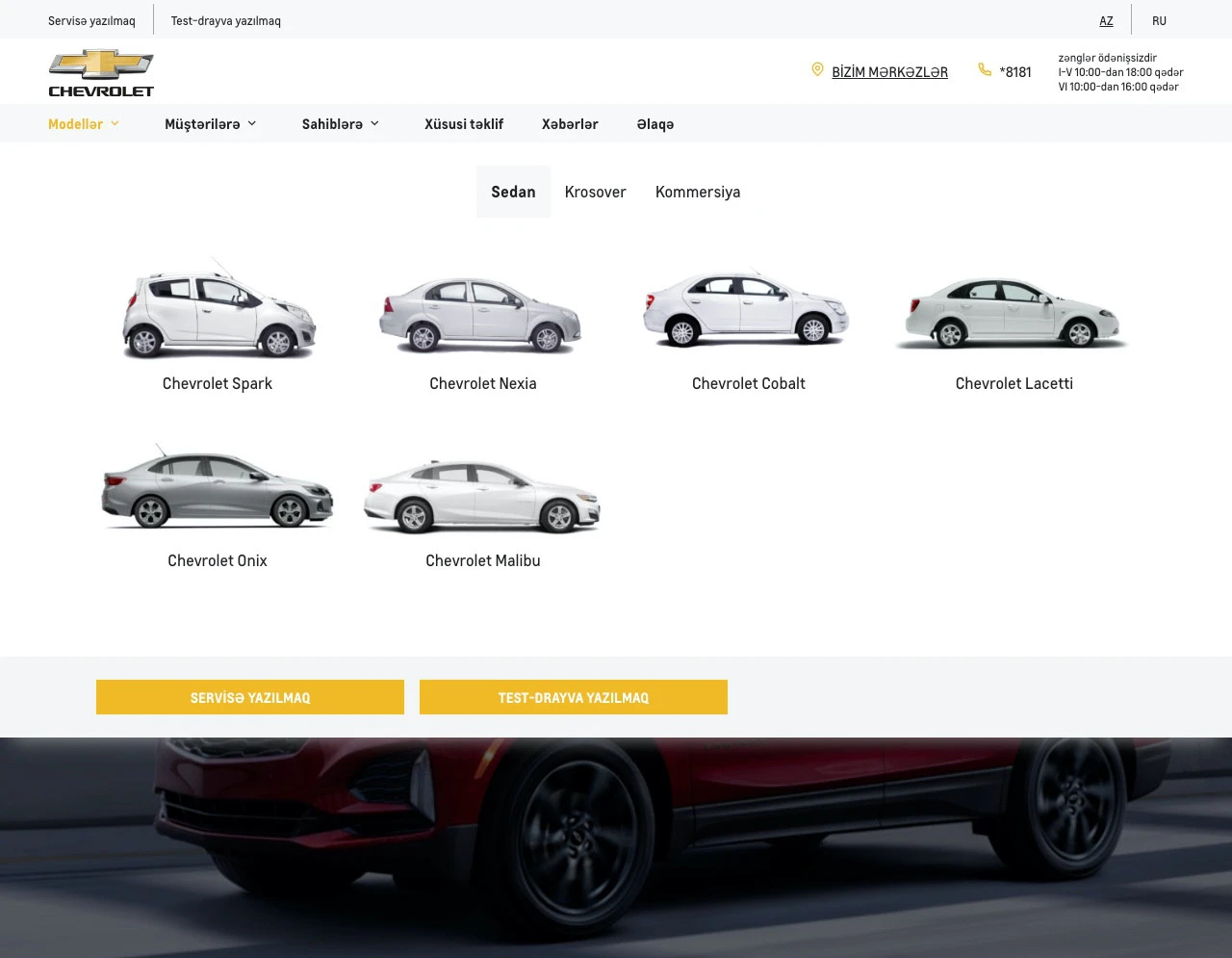Screen dimensions: 1232x958
Task: Click the location pin icon near BİZİM MƏRKƏZLƏR
Action: point(817,69)
